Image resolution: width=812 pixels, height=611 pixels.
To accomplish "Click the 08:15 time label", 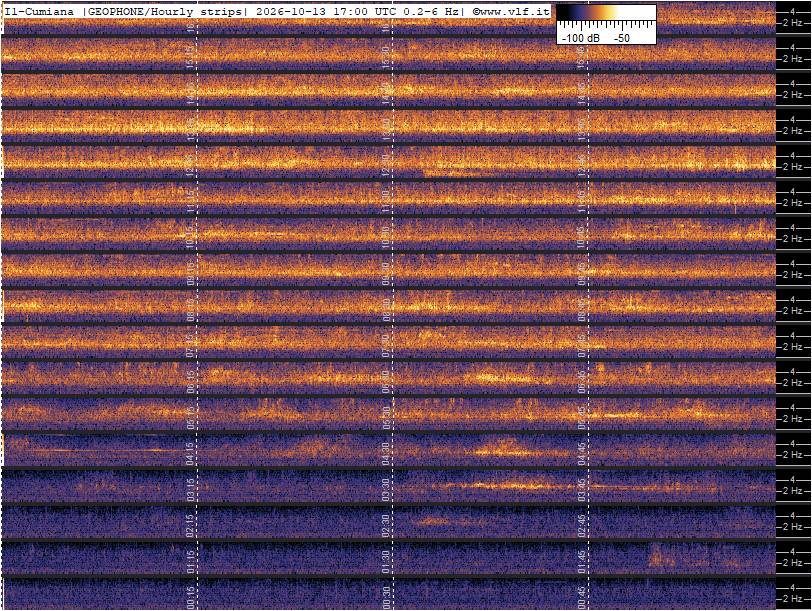I will tap(191, 310).
